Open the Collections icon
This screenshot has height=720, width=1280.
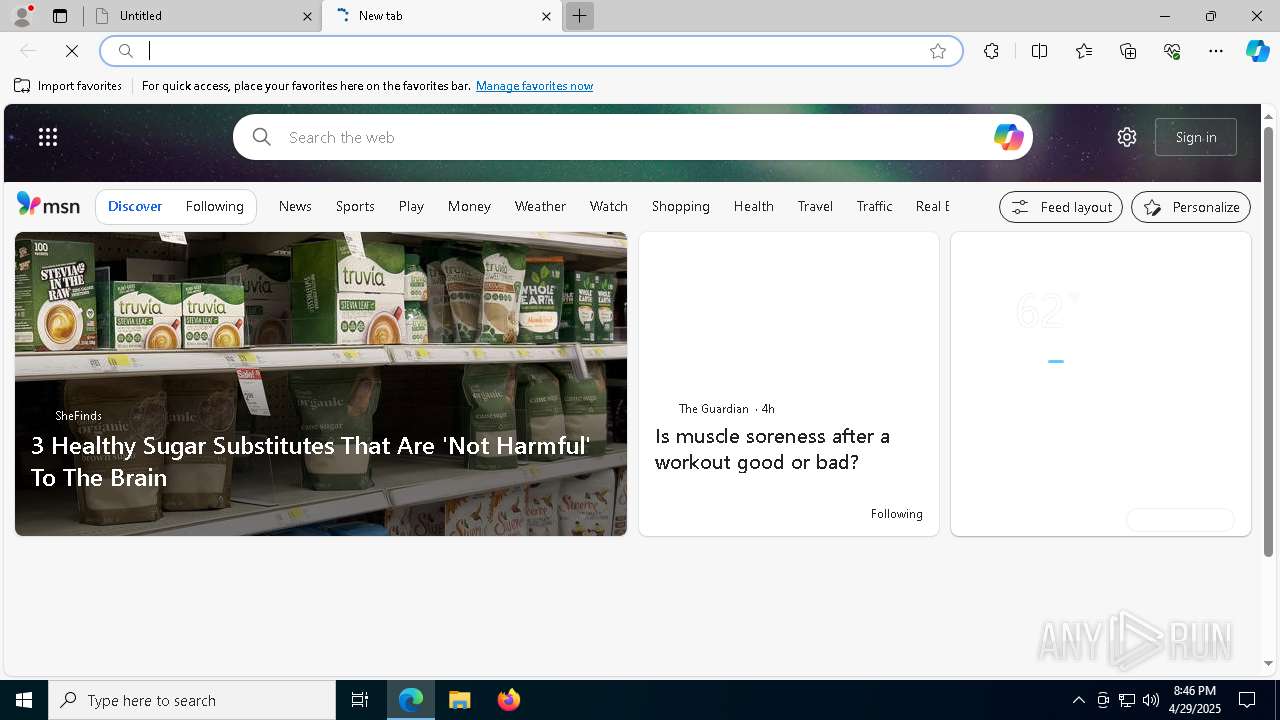click(1128, 51)
